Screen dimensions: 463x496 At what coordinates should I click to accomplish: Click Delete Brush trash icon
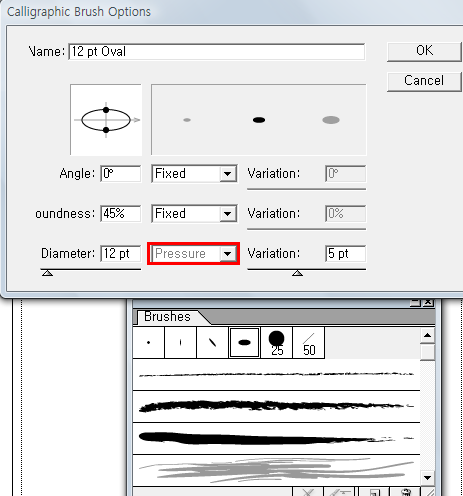coord(405,492)
